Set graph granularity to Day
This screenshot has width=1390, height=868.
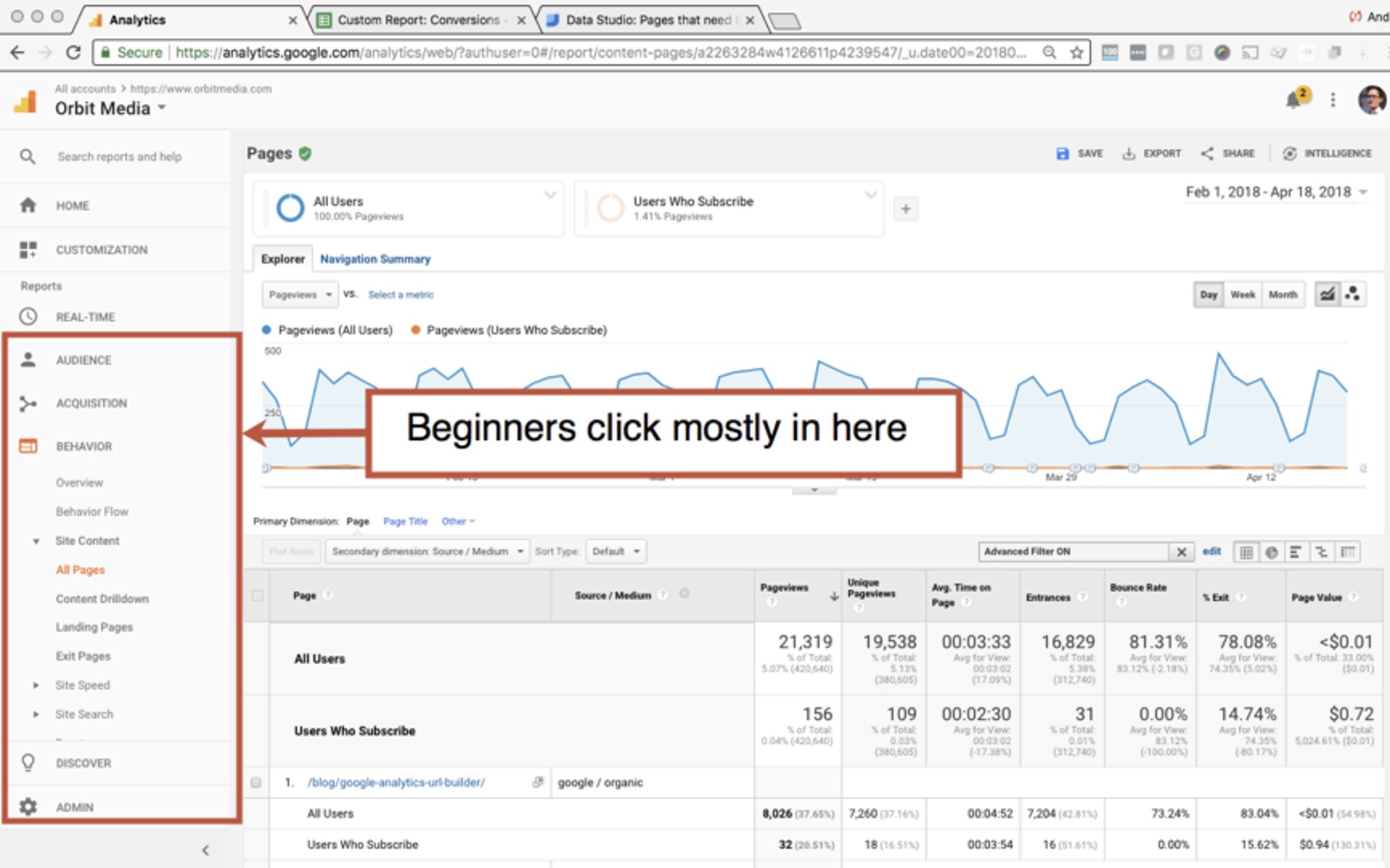(1208, 294)
